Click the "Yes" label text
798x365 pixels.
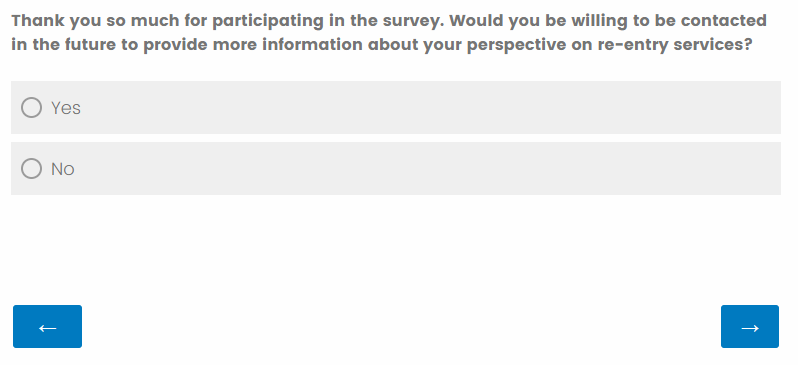[x=66, y=108]
